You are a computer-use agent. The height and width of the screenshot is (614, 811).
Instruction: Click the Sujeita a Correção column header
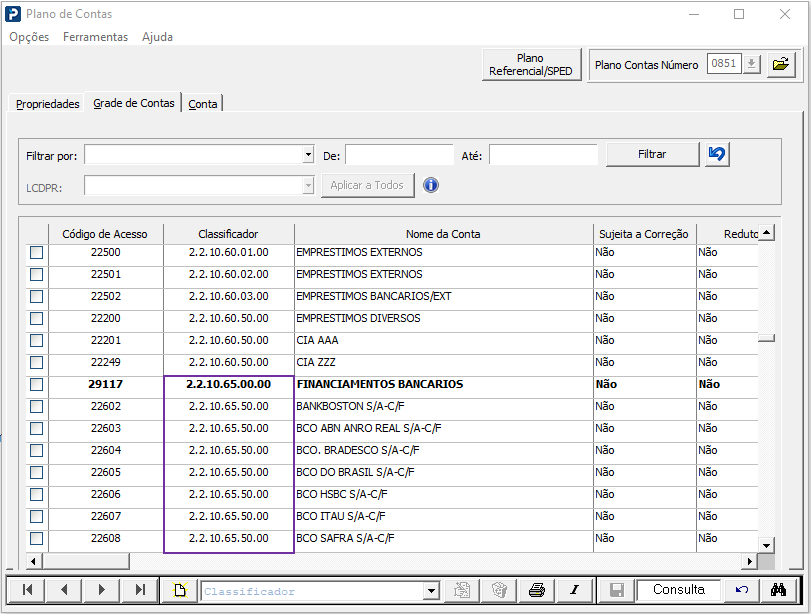(x=644, y=234)
